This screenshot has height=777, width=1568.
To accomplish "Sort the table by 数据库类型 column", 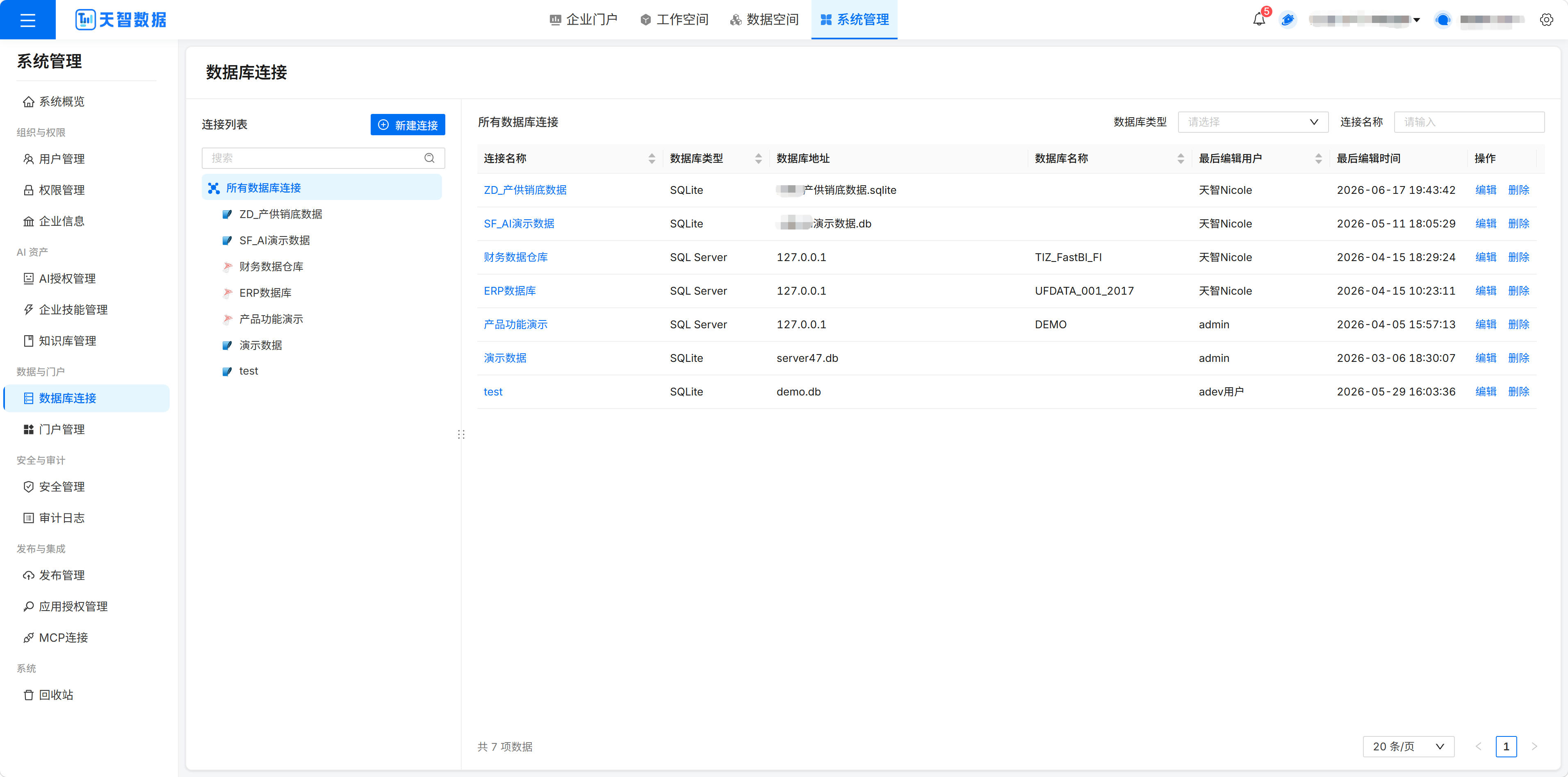I will [758, 158].
